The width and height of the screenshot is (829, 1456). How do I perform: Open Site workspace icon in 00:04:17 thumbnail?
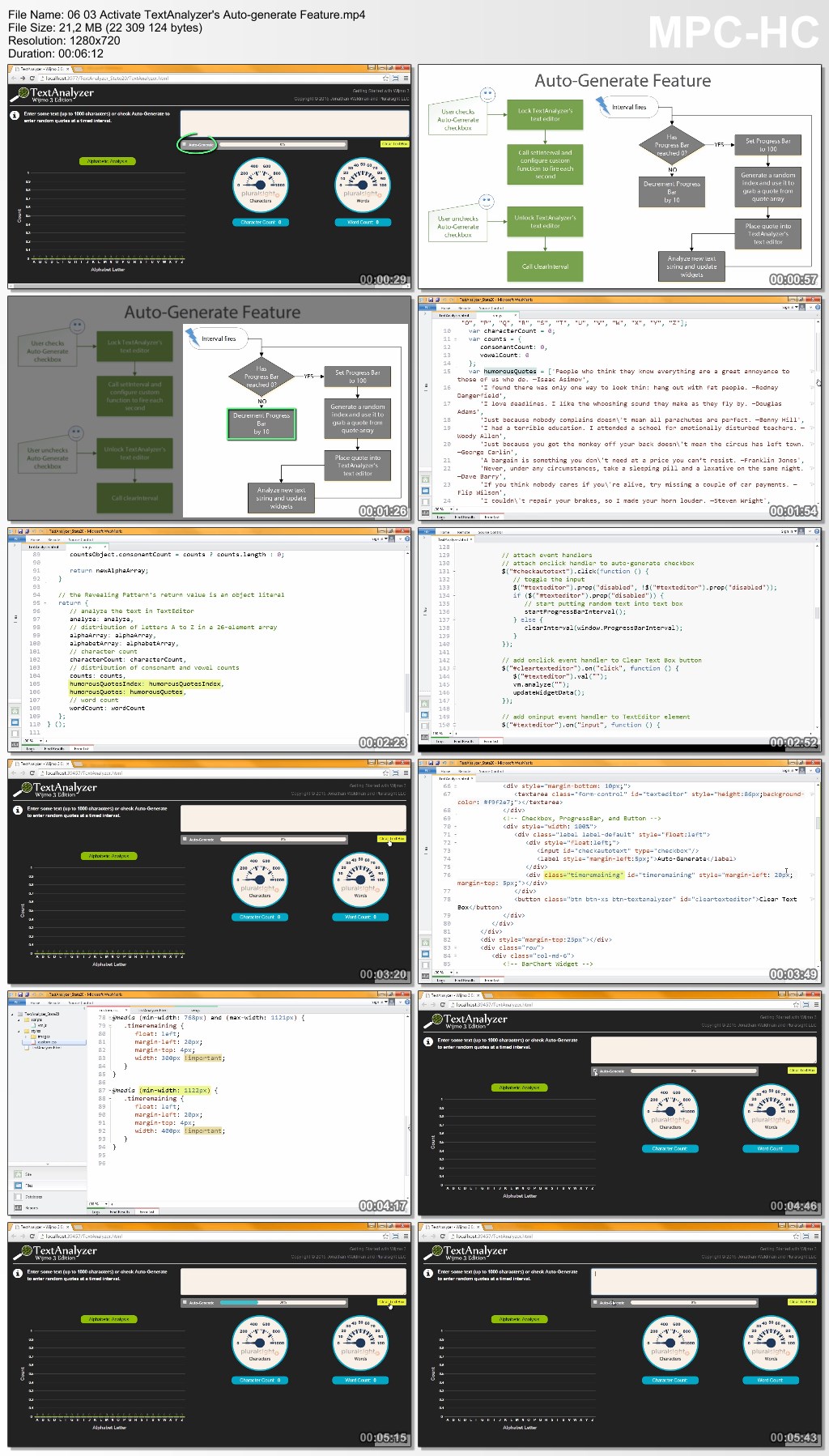[x=16, y=1174]
